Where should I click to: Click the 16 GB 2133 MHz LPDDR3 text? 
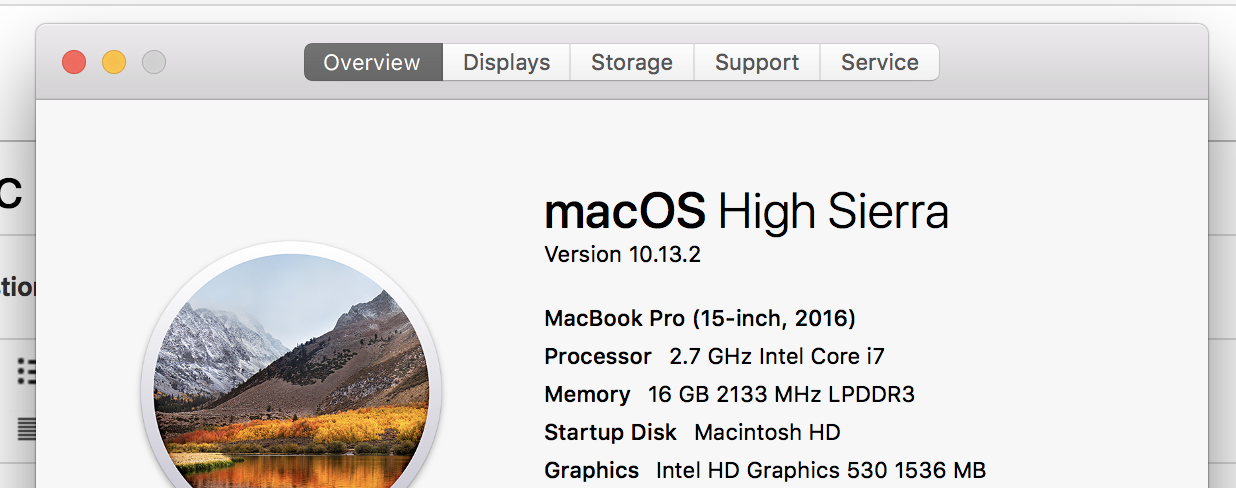point(781,394)
